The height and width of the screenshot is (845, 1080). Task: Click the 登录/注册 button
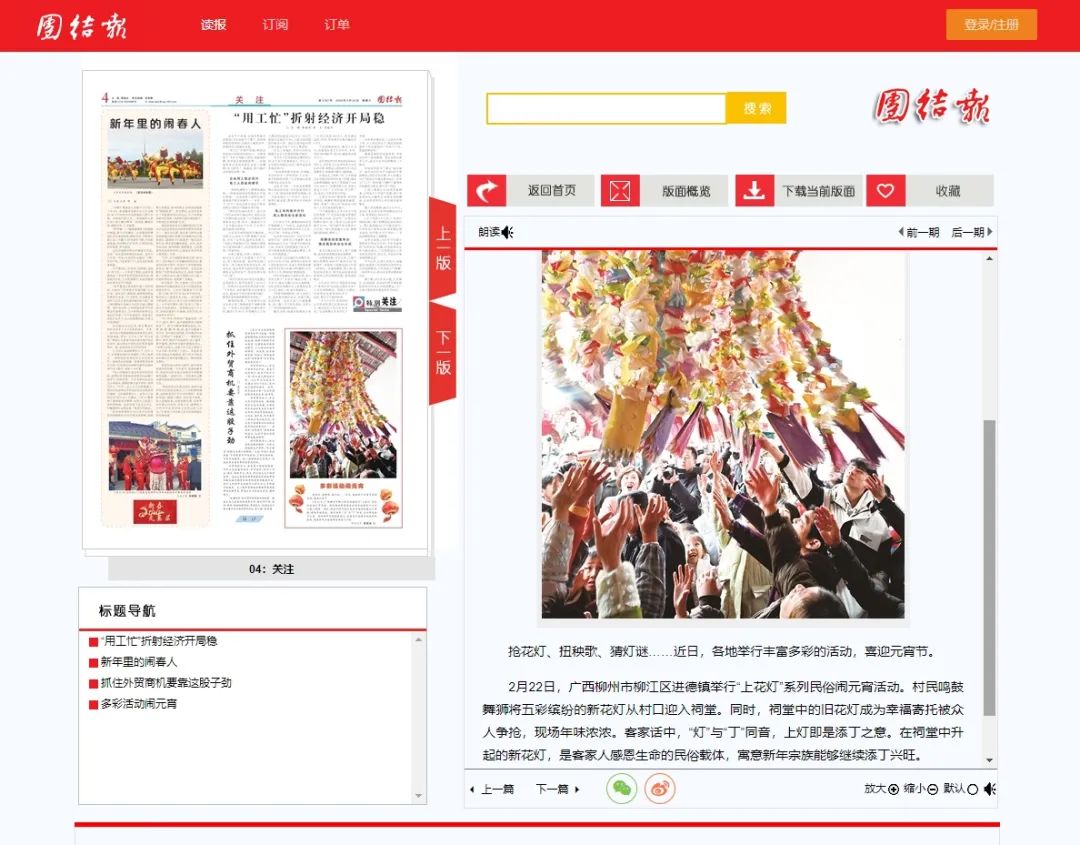991,25
